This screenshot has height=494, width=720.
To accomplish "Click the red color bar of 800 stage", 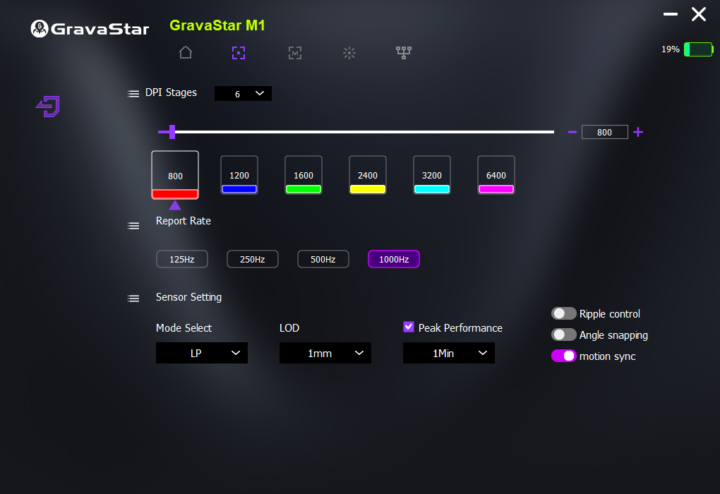I will click(175, 194).
